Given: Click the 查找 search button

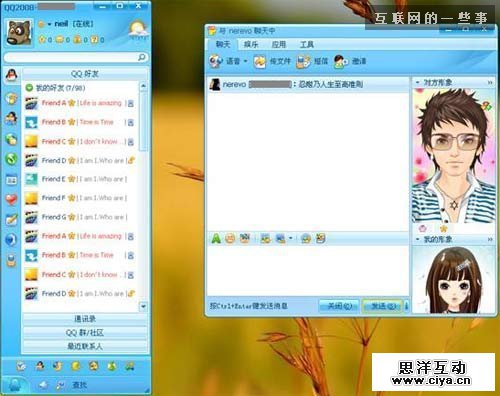Looking at the screenshot, I should click(x=80, y=385).
